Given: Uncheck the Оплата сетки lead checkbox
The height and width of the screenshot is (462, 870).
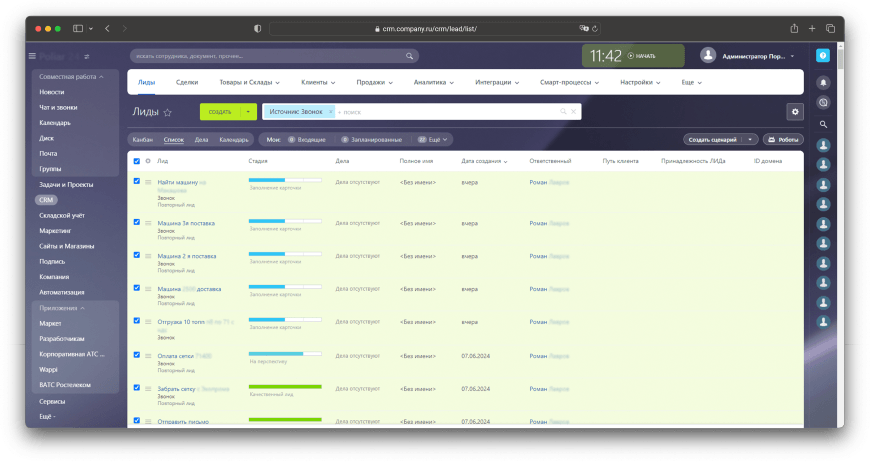Looking at the screenshot, I should 137,354.
